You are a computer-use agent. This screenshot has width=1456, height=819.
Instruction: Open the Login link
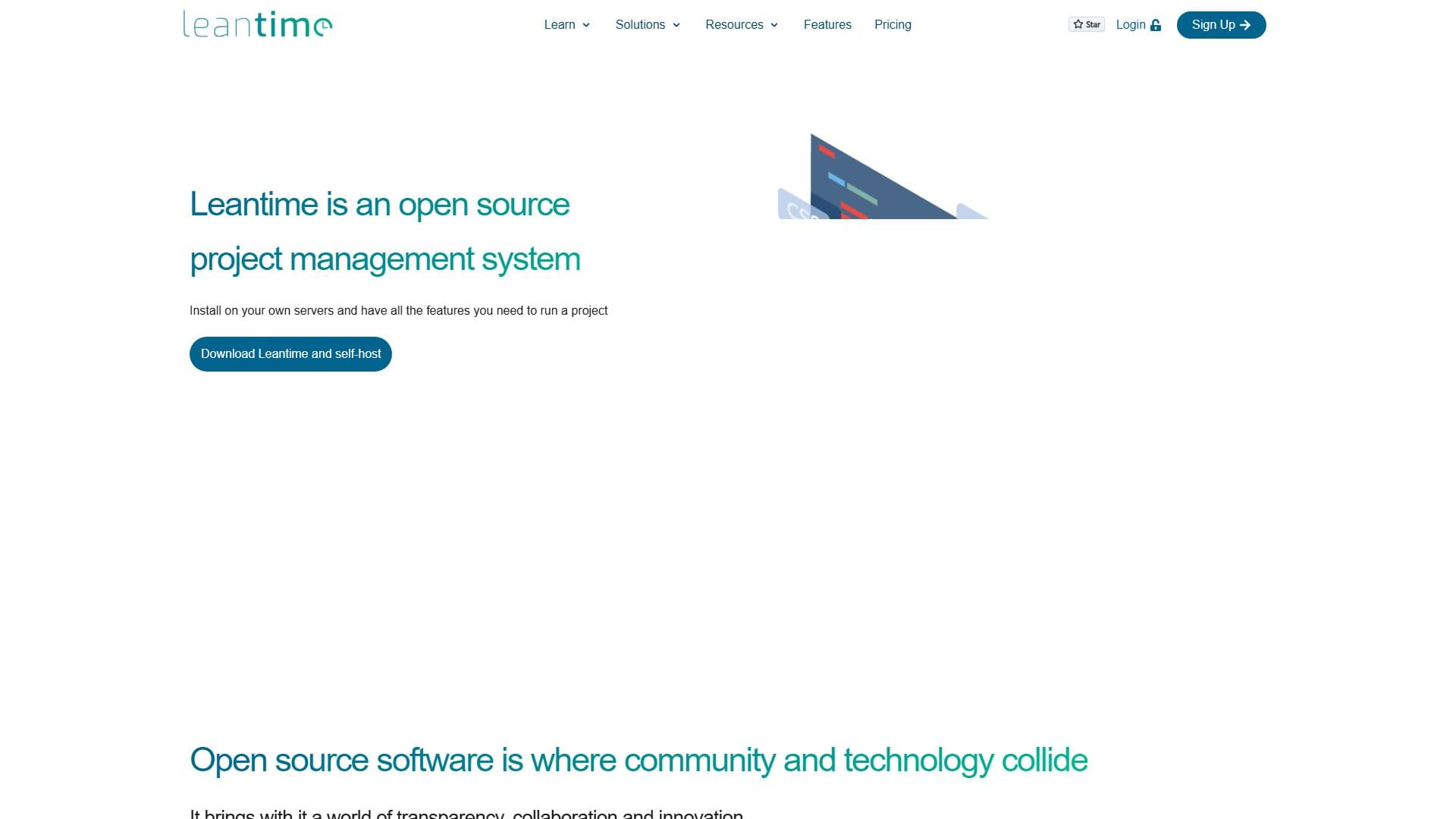point(1138,25)
